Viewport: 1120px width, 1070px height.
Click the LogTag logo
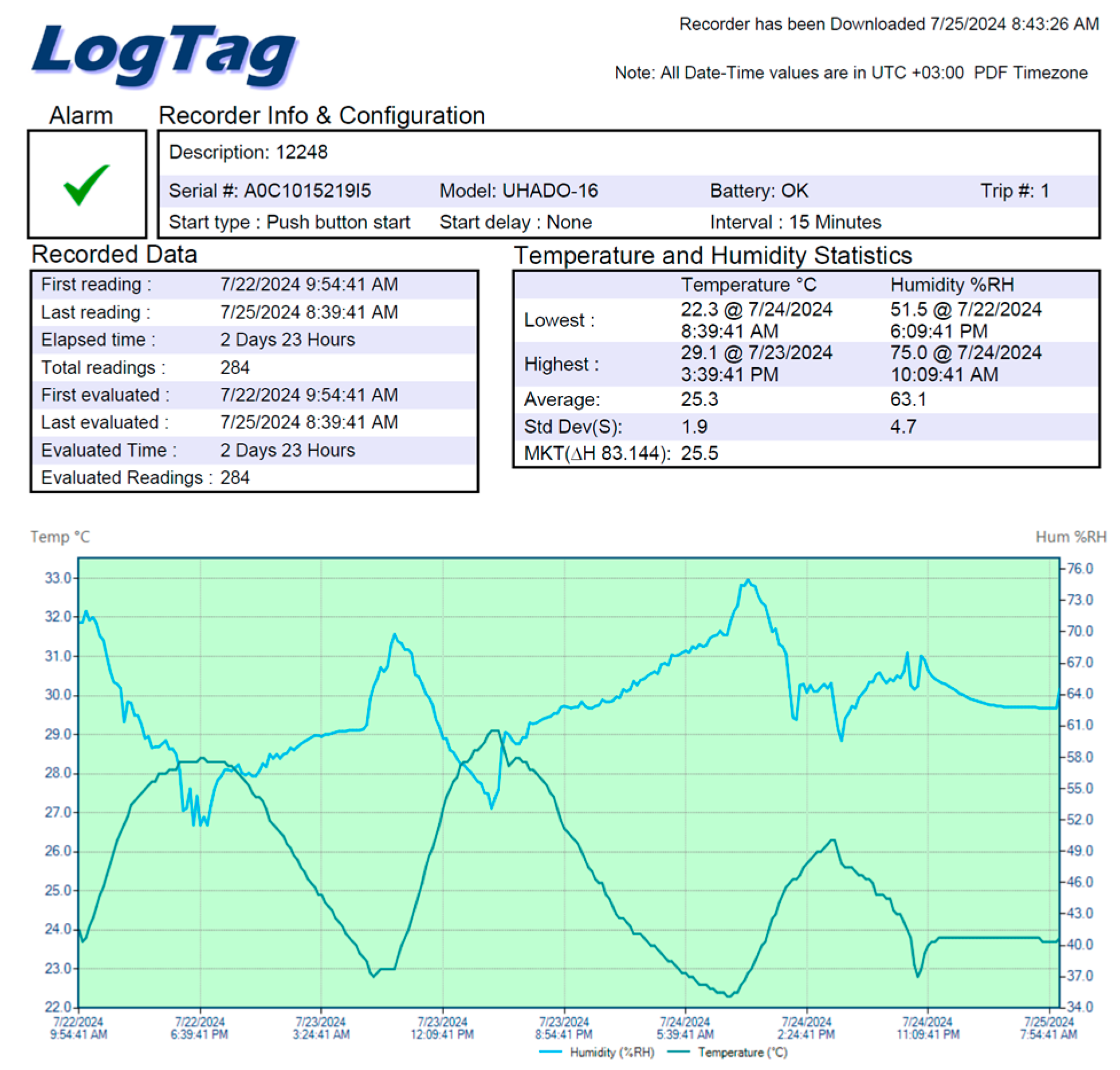(x=164, y=56)
